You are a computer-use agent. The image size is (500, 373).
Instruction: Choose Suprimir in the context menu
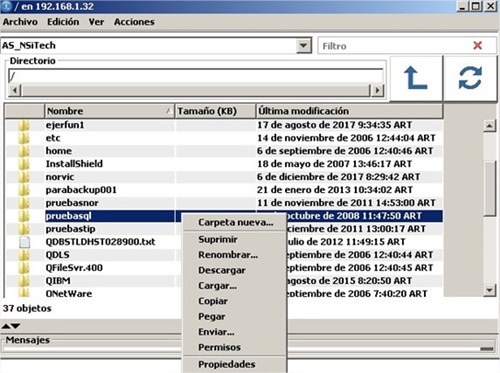point(235,239)
